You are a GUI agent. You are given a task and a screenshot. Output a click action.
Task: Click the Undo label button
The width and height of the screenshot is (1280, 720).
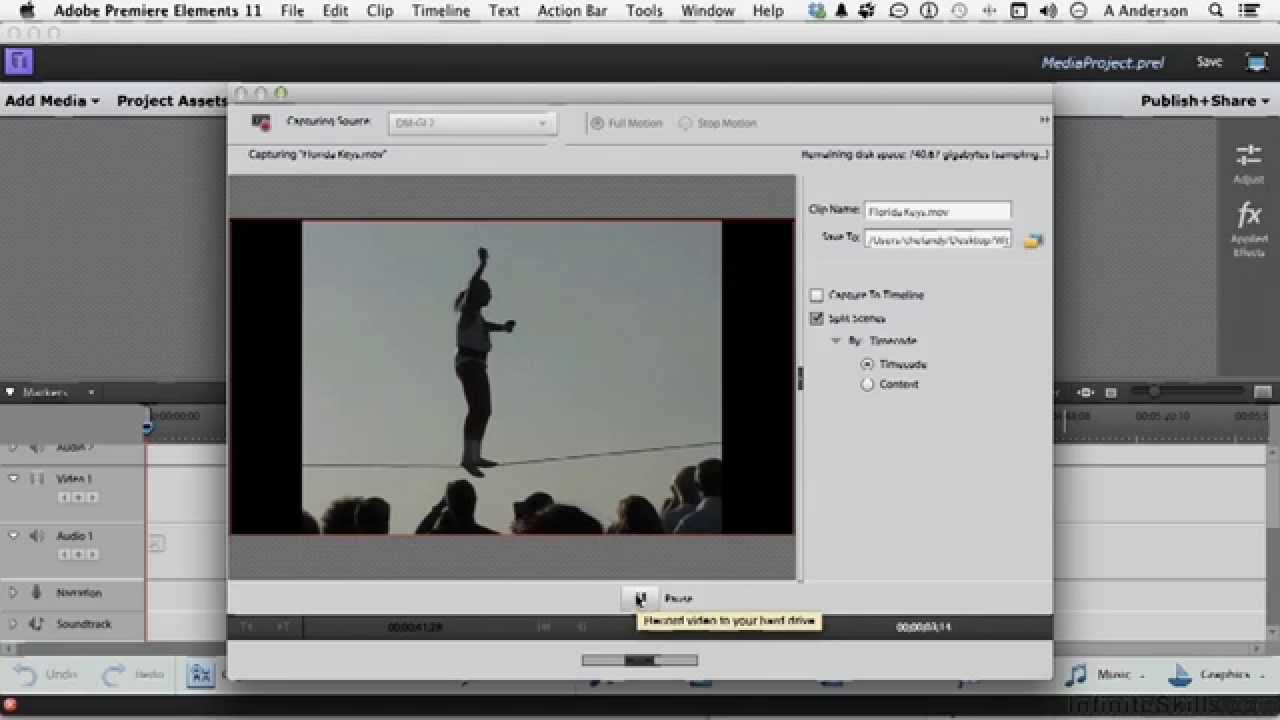pyautogui.click(x=61, y=674)
